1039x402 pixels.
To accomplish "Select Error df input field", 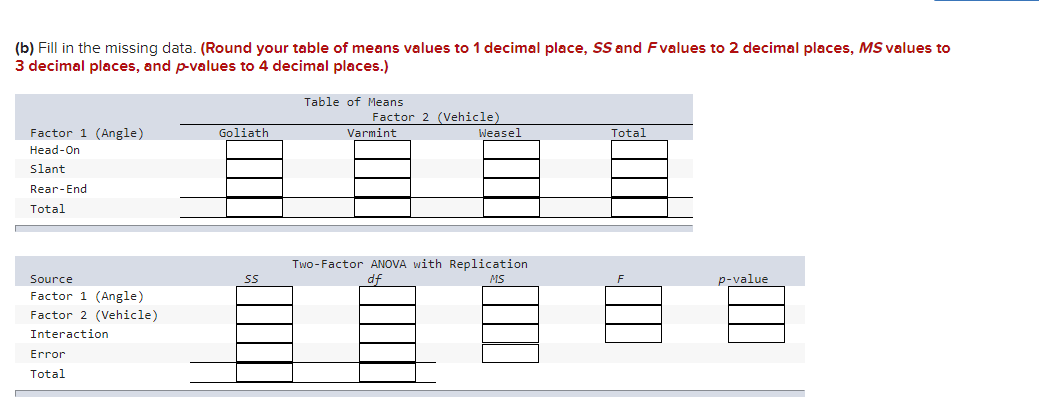I will (x=388, y=353).
